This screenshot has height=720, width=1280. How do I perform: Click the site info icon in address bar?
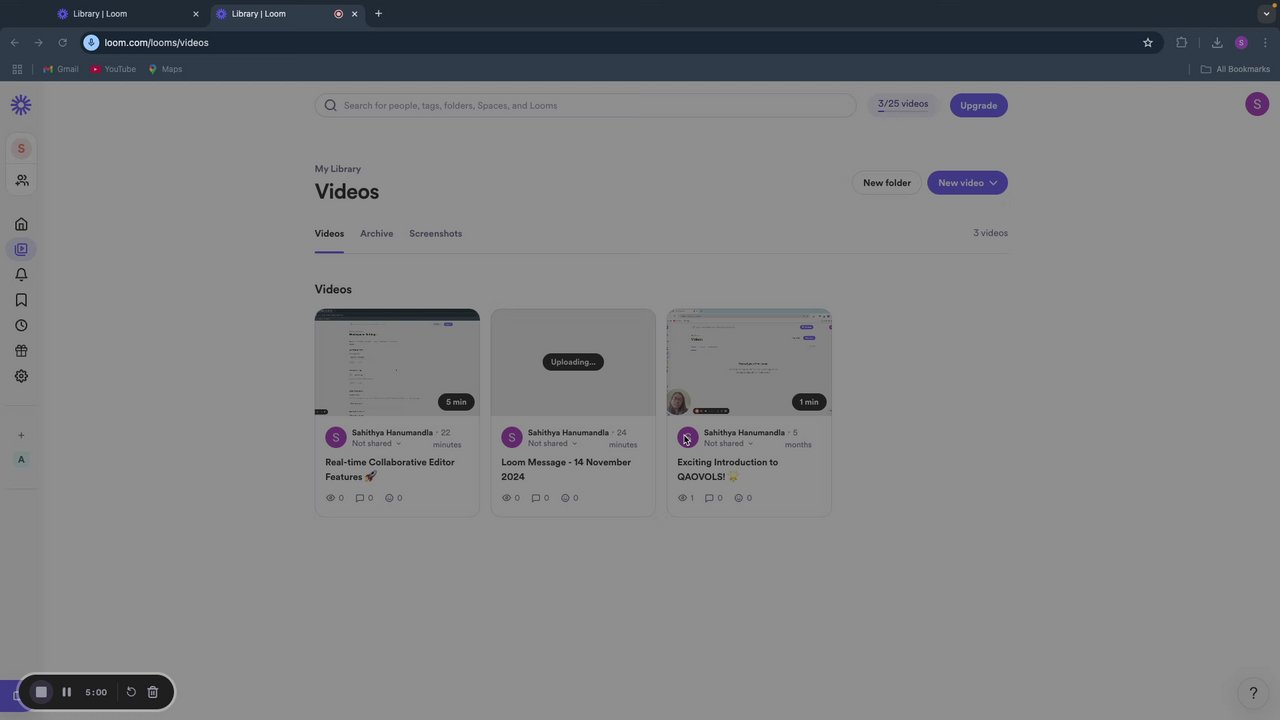coord(91,42)
